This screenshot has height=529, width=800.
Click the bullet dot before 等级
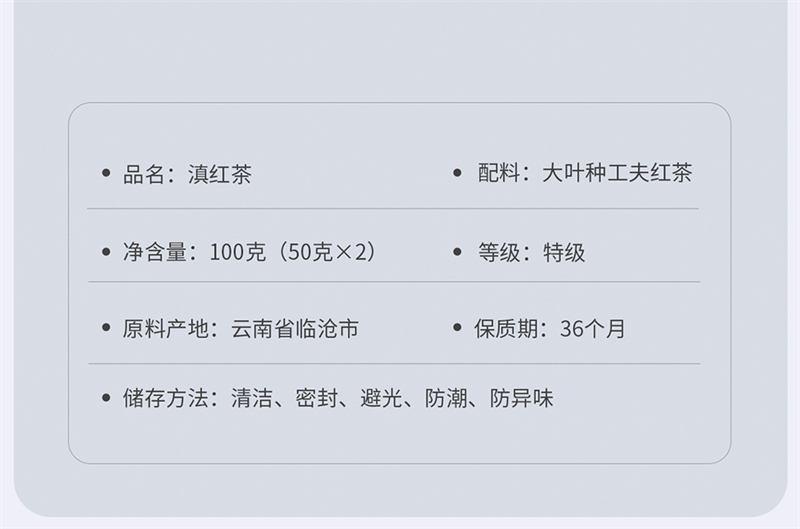tap(458, 252)
